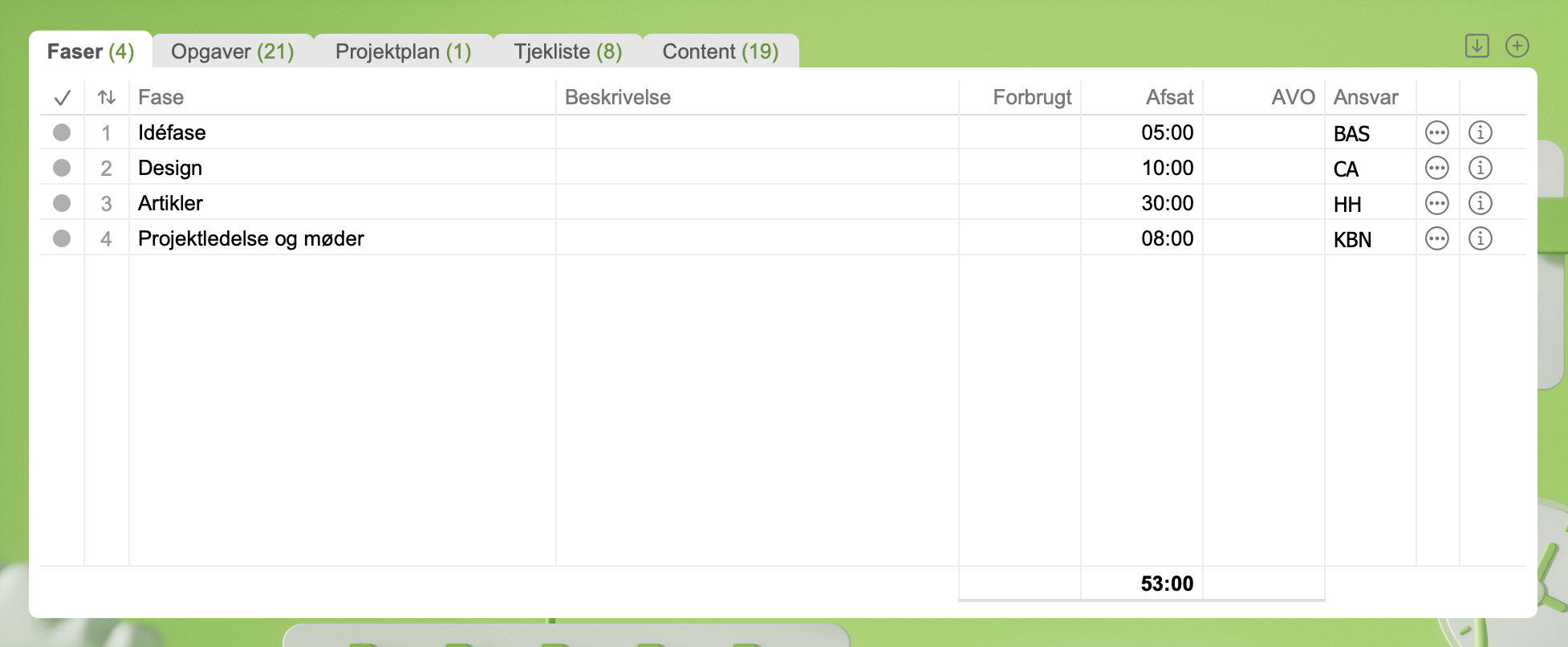Image resolution: width=1568 pixels, height=647 pixels.
Task: Toggle status circle for Projektledelse og møder
Action: pos(62,238)
